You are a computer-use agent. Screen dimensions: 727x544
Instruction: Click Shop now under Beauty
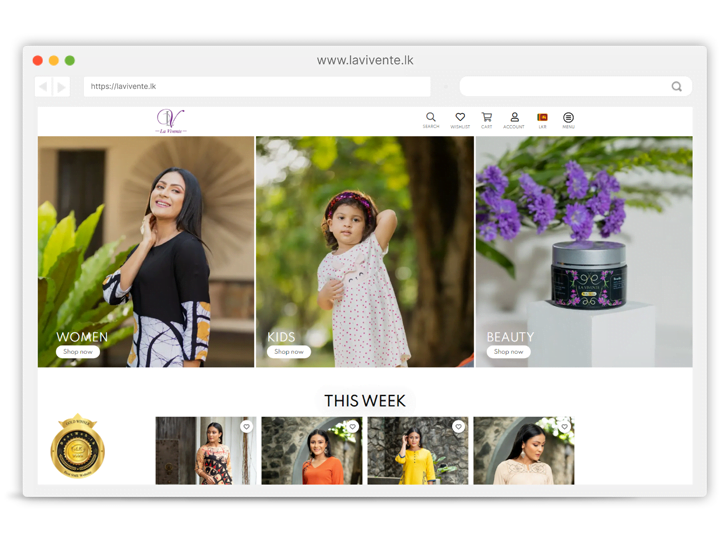pyautogui.click(x=508, y=352)
